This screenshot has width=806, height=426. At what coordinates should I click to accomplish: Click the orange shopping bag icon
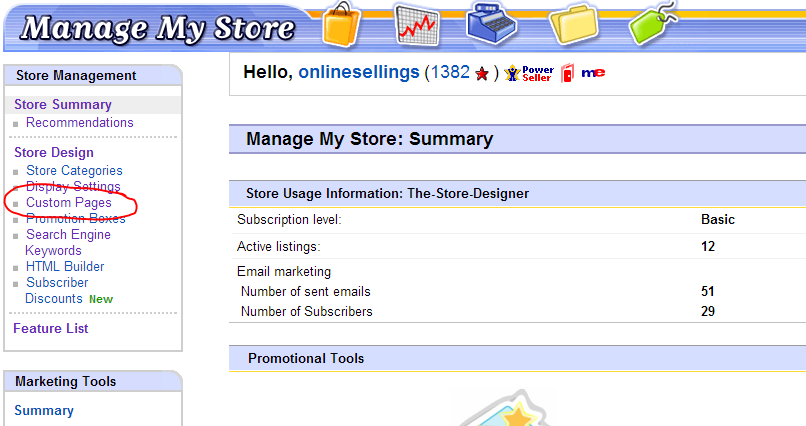coord(341,24)
